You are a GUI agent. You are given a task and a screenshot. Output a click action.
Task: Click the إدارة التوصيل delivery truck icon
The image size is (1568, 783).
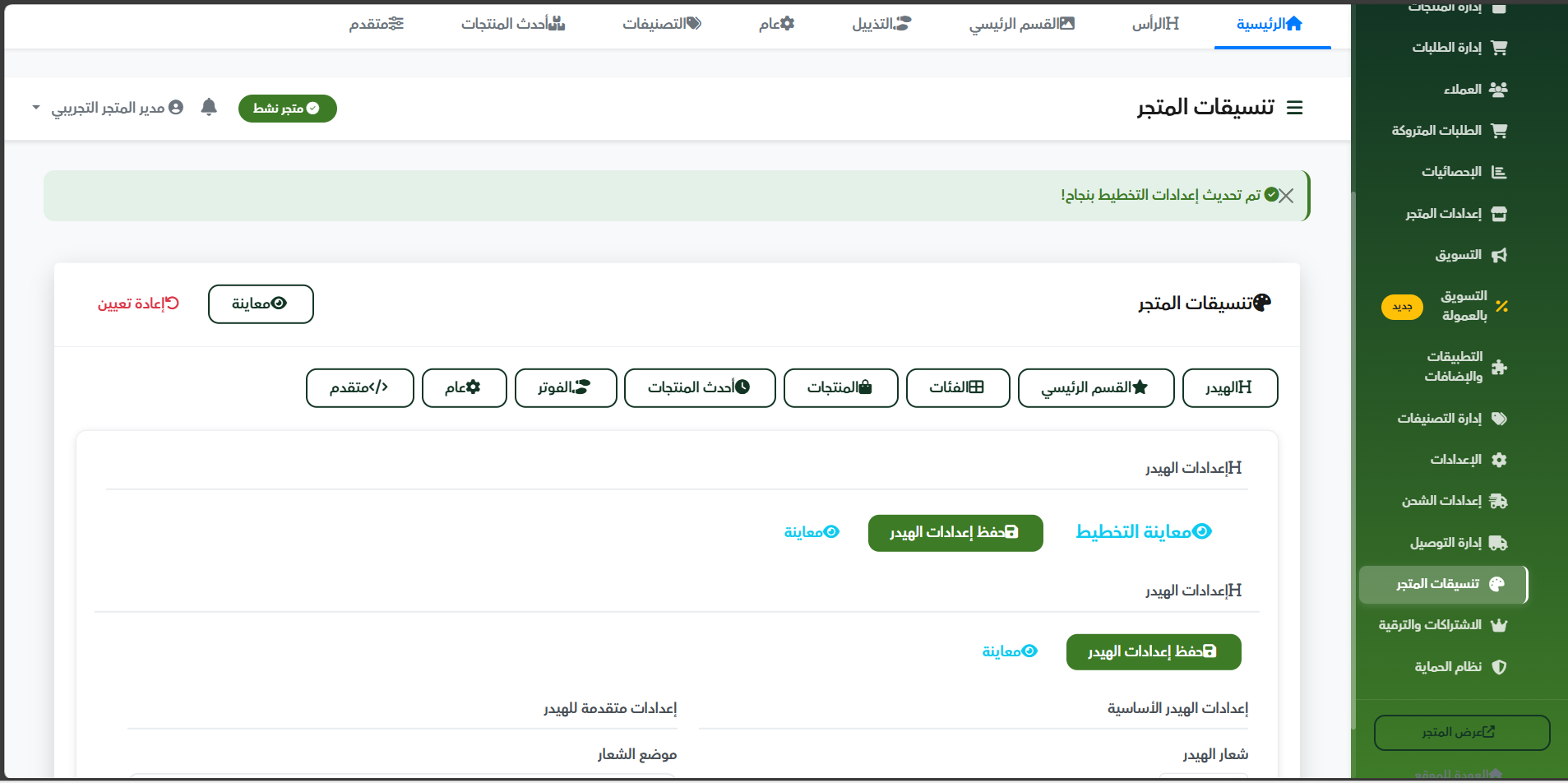pyautogui.click(x=1501, y=543)
